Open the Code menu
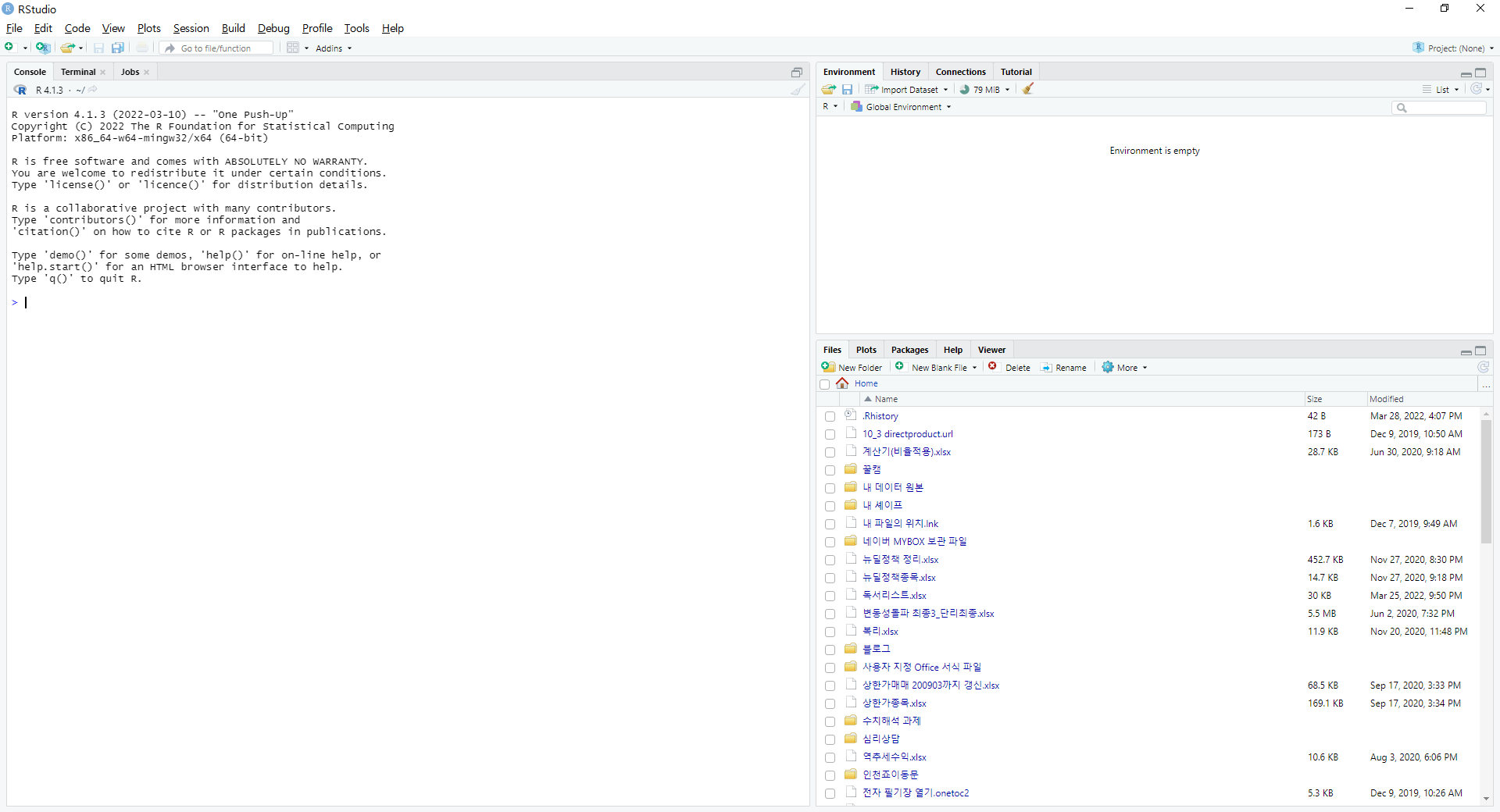The width and height of the screenshot is (1500, 812). tap(77, 28)
